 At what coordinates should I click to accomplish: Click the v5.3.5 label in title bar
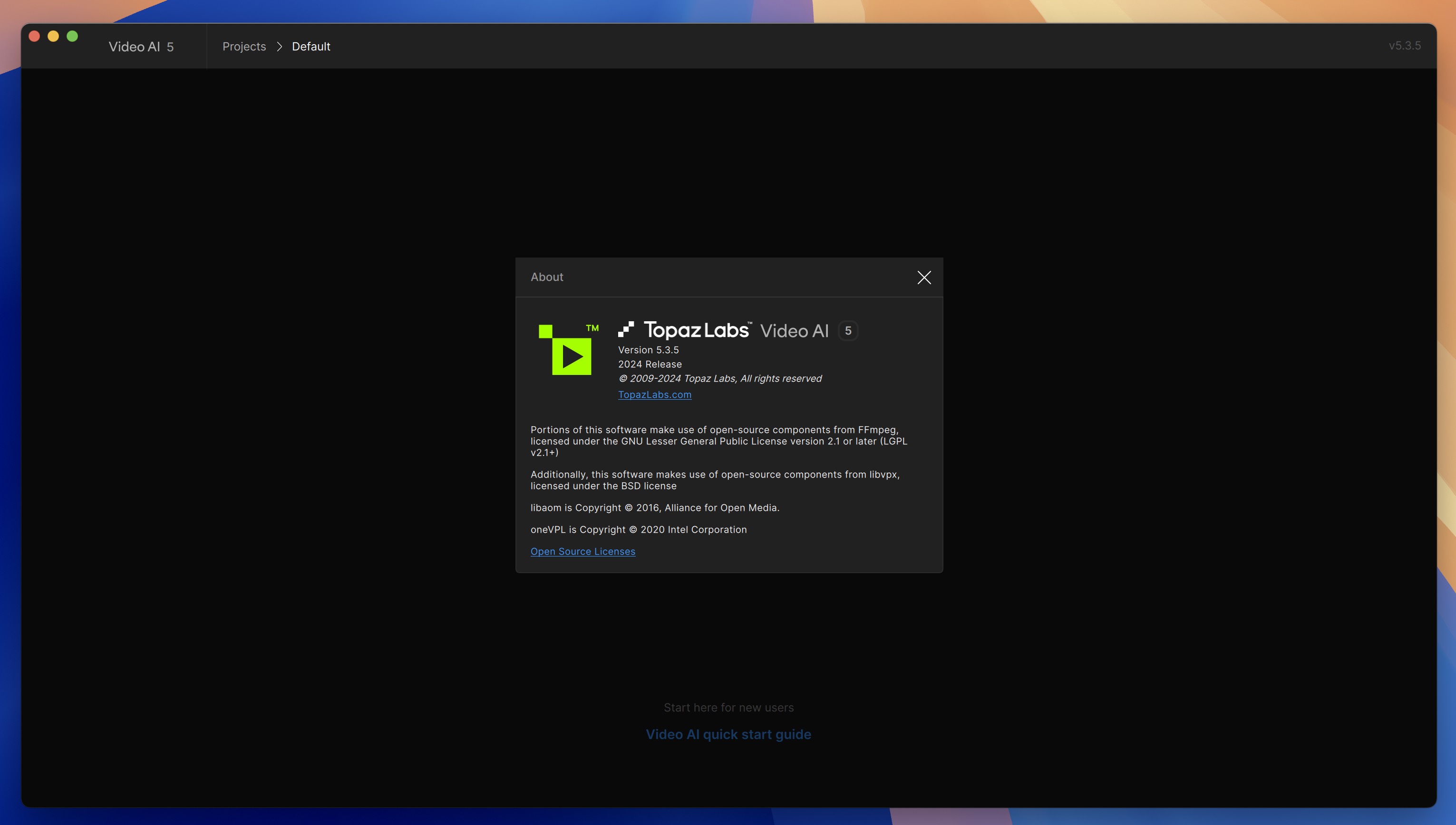point(1405,46)
